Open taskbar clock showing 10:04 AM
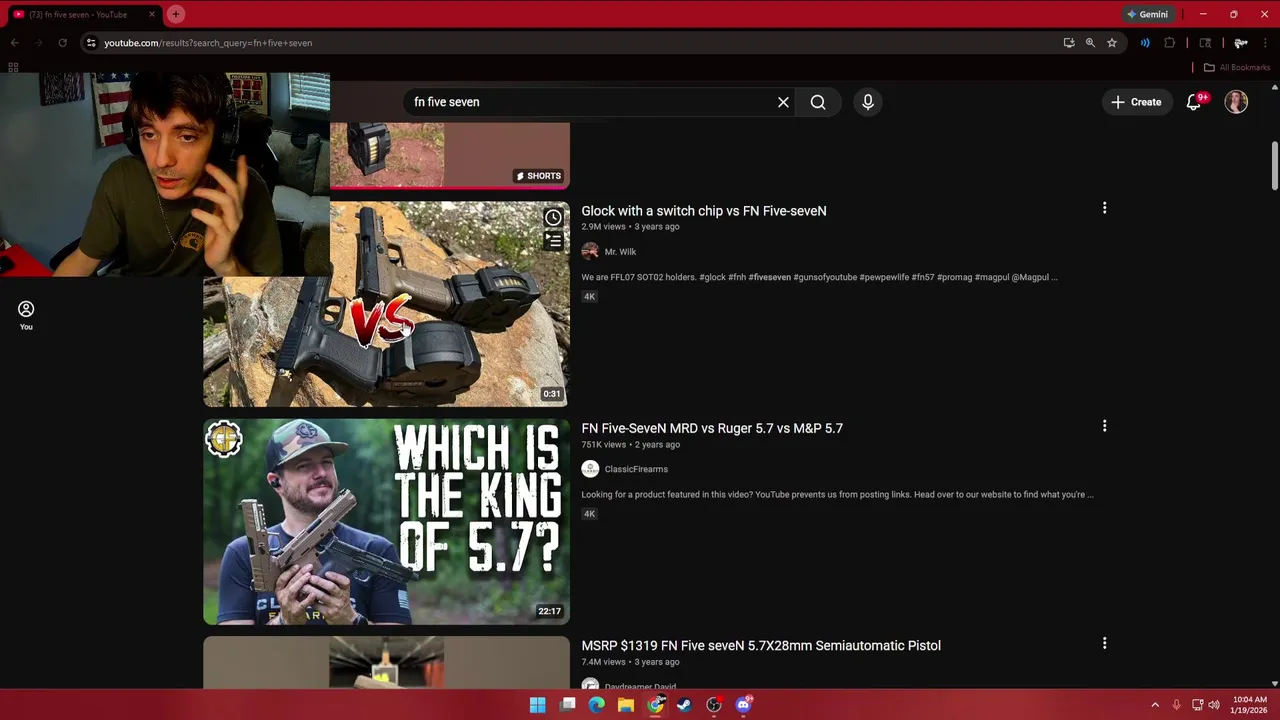This screenshot has height=720, width=1280. [1250, 705]
